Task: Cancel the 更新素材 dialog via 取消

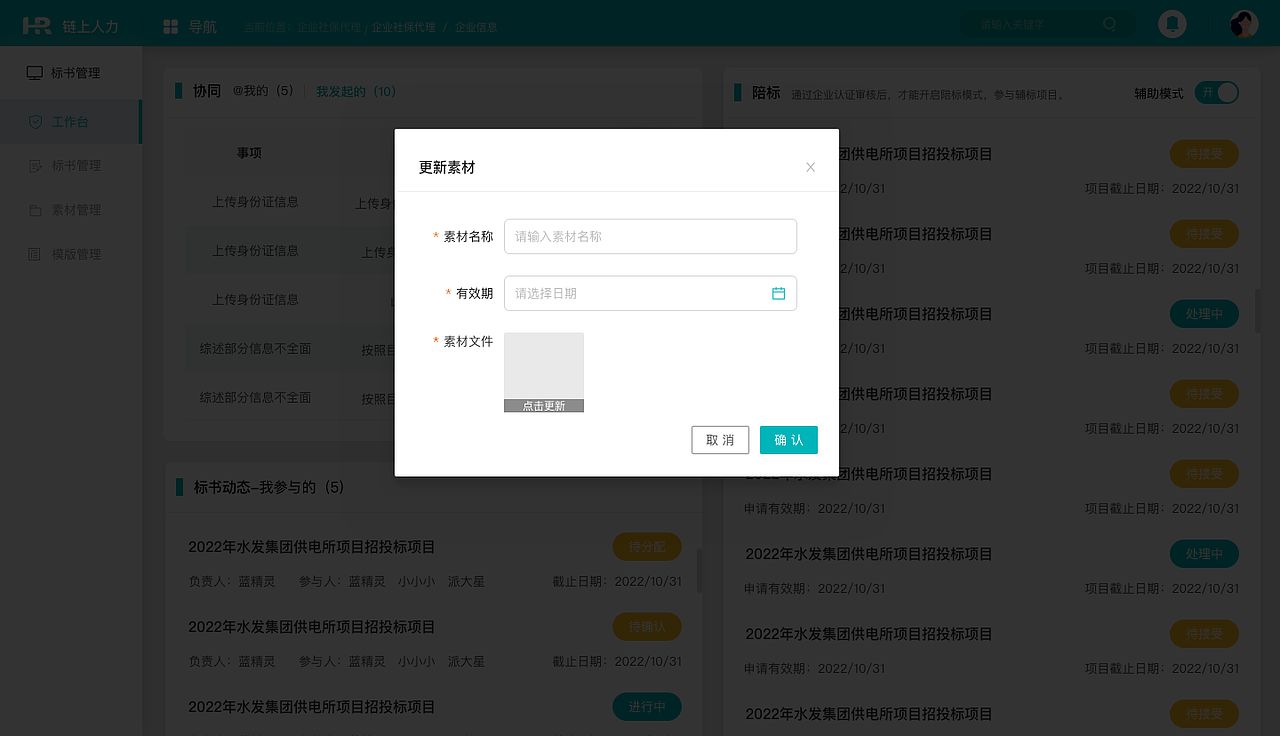Action: [x=720, y=440]
